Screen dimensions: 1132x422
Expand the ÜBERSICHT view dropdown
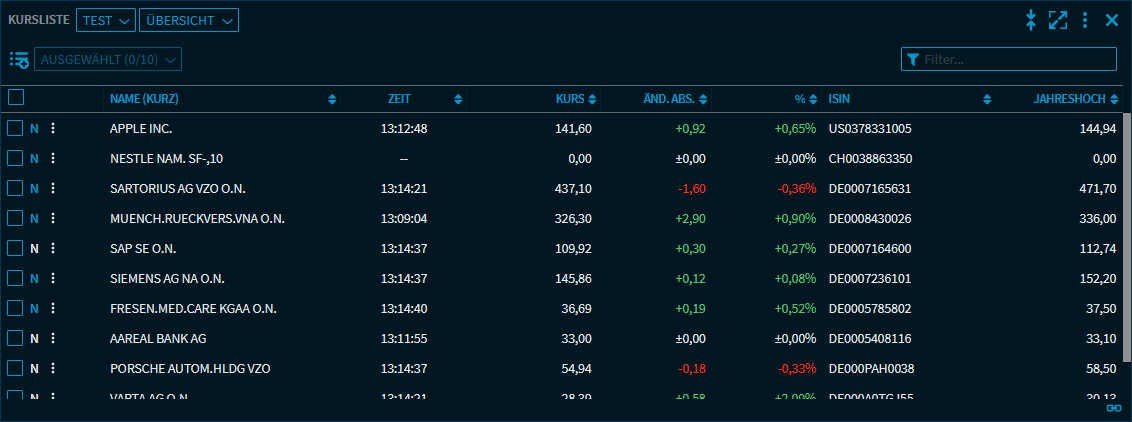click(x=188, y=20)
